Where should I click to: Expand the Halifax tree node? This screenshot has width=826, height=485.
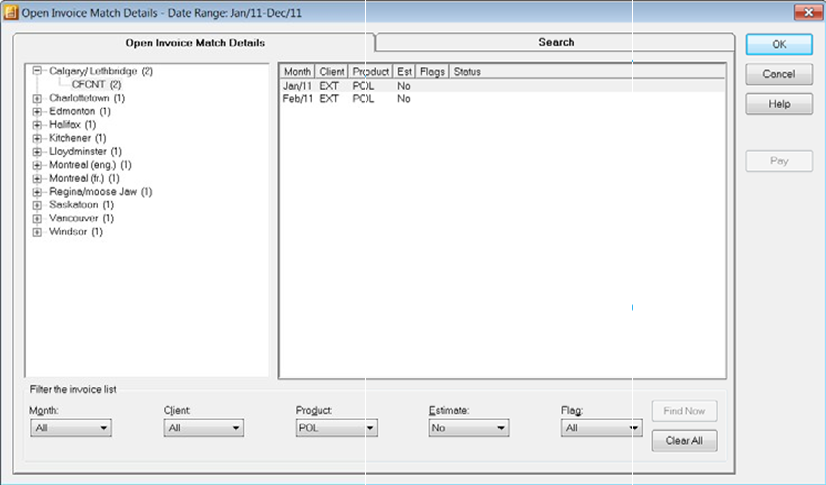click(37, 125)
